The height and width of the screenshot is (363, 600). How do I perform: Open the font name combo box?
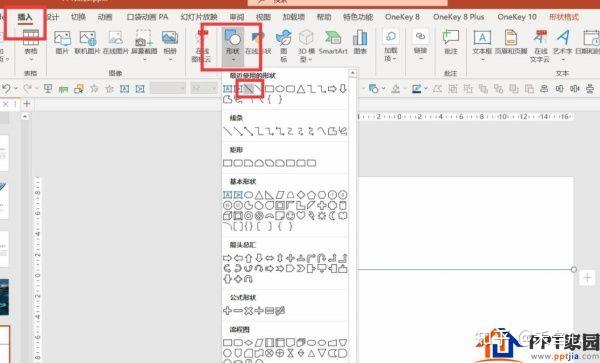168,88
